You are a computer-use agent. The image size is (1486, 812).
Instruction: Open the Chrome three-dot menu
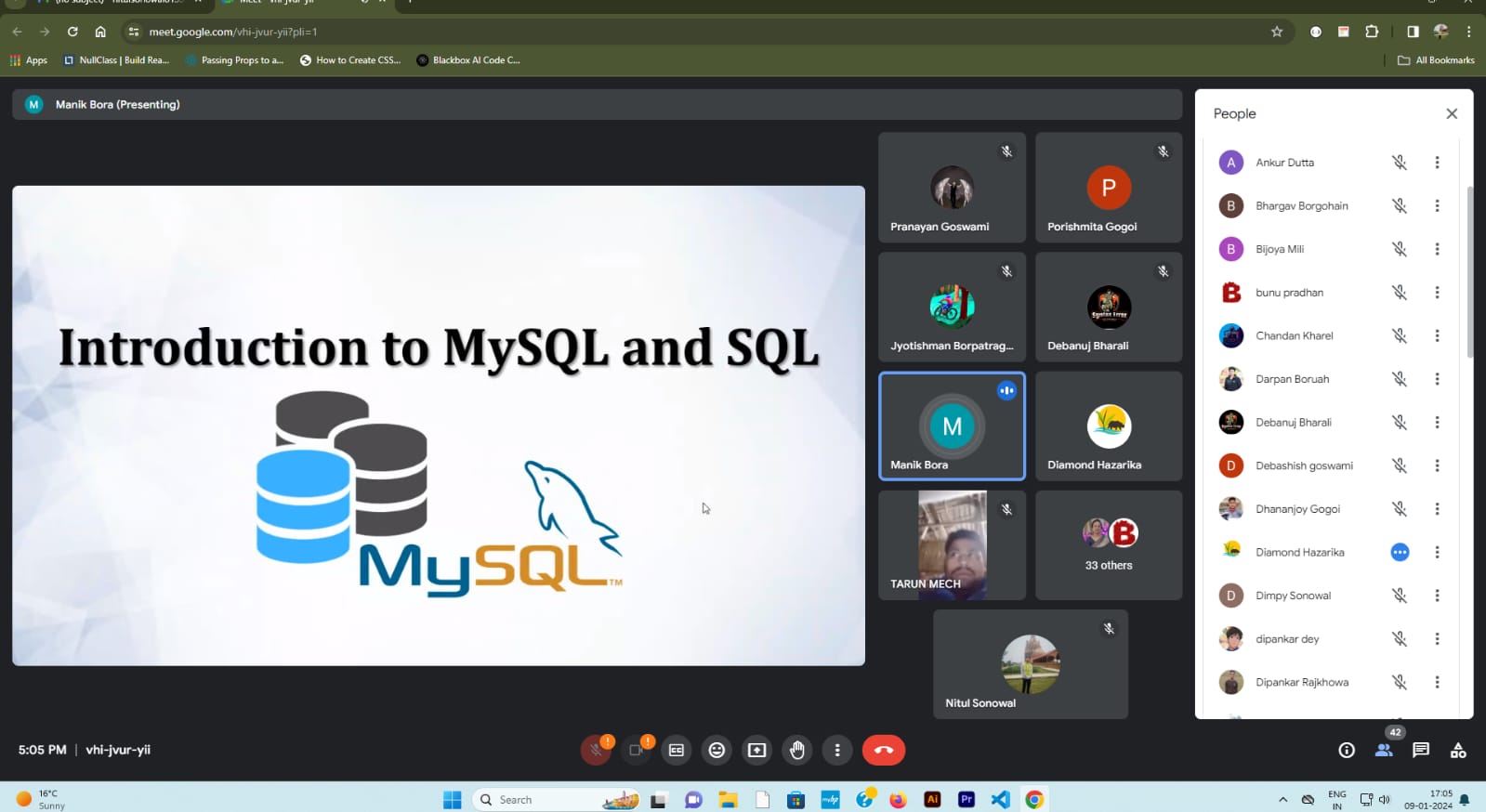[x=1468, y=32]
